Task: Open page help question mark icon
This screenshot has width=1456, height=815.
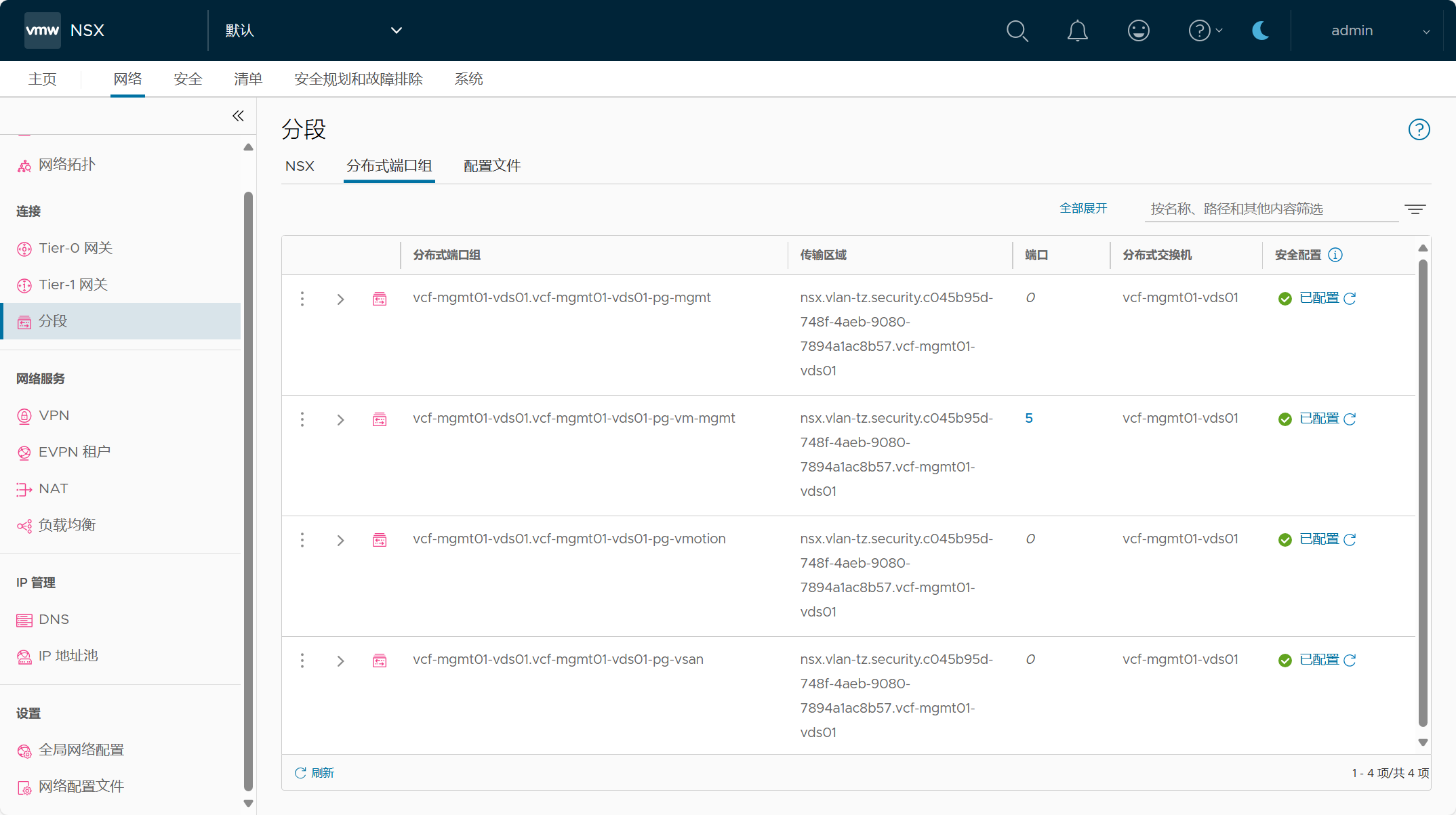Action: coord(1419,129)
